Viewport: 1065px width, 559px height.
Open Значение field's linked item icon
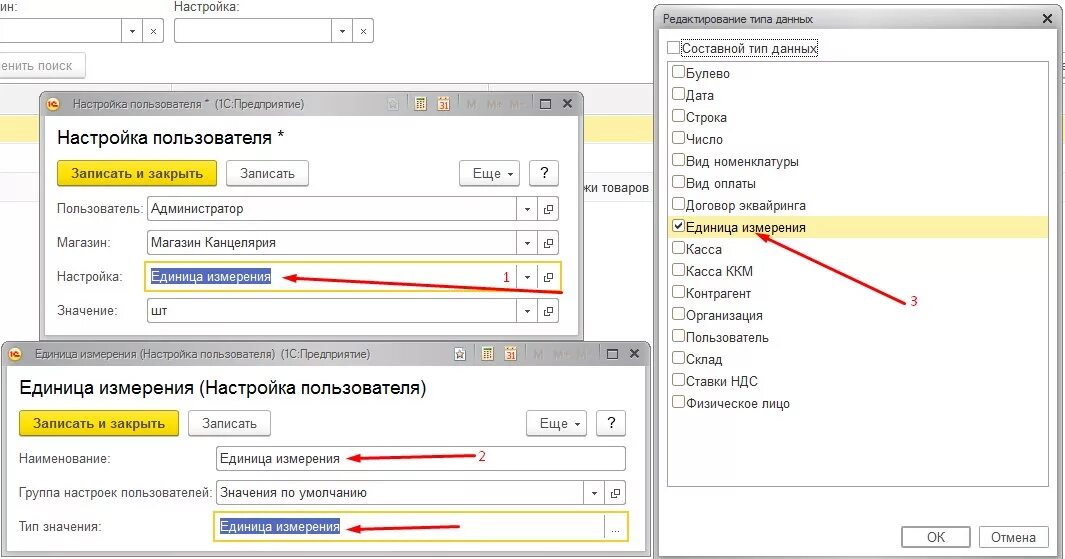pos(548,311)
